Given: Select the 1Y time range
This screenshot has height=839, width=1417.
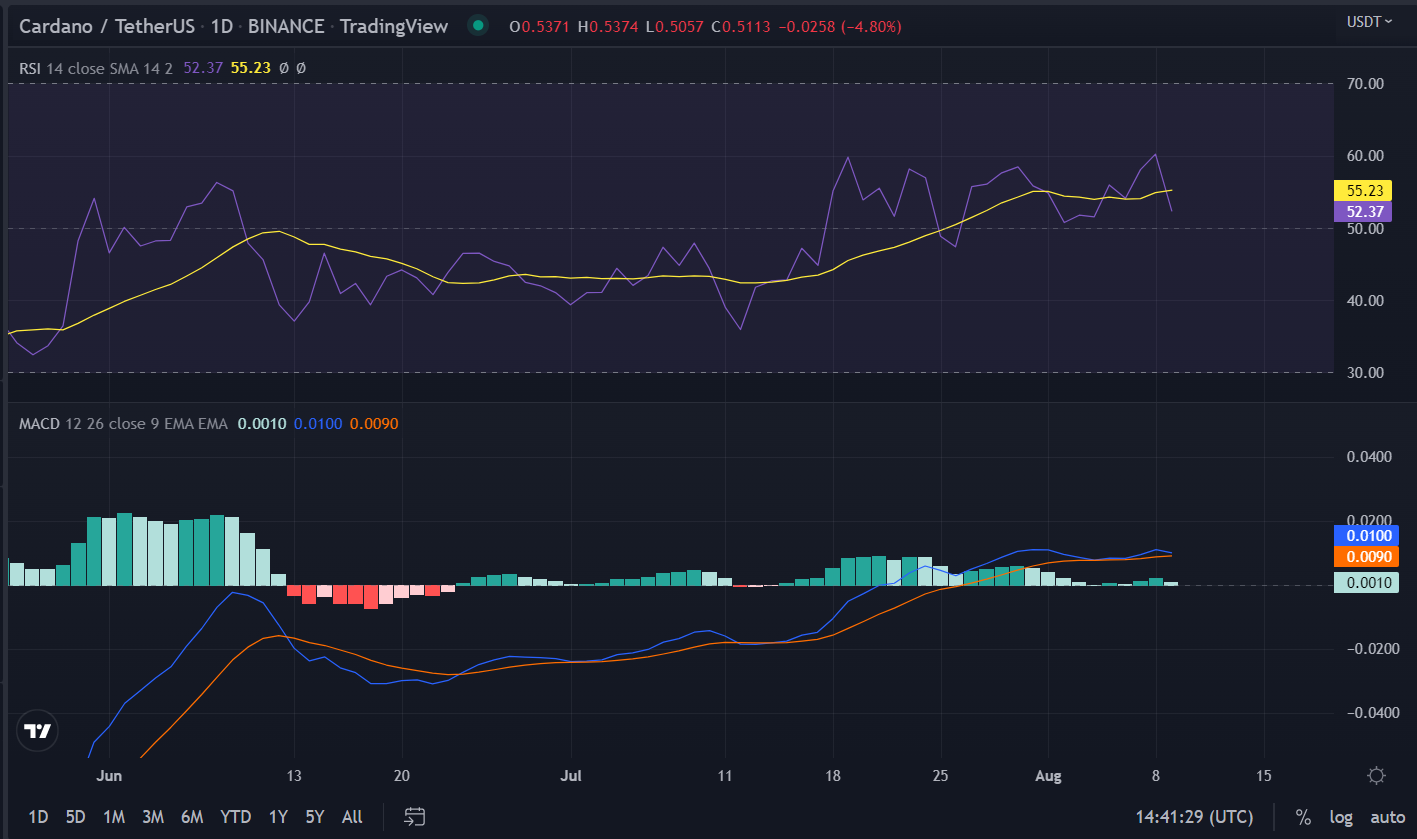Looking at the screenshot, I should click(277, 816).
